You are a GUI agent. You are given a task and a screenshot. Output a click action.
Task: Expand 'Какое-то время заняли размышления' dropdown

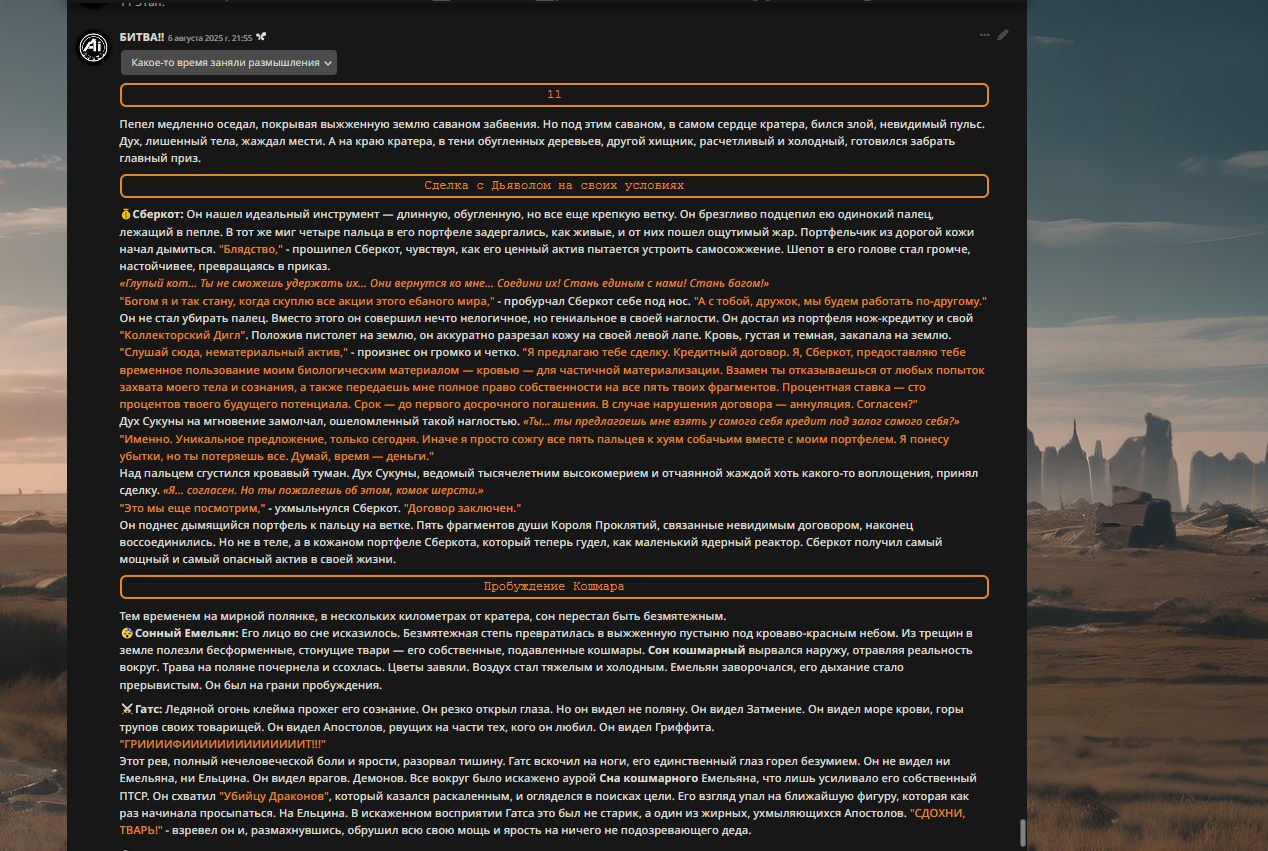(x=229, y=63)
